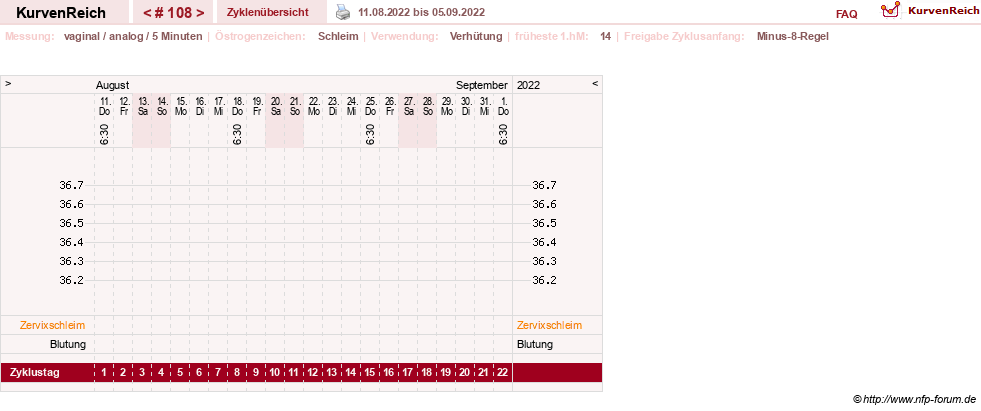The image size is (981, 411).
Task: Click cycle day 10 cell
Action: (x=275, y=373)
